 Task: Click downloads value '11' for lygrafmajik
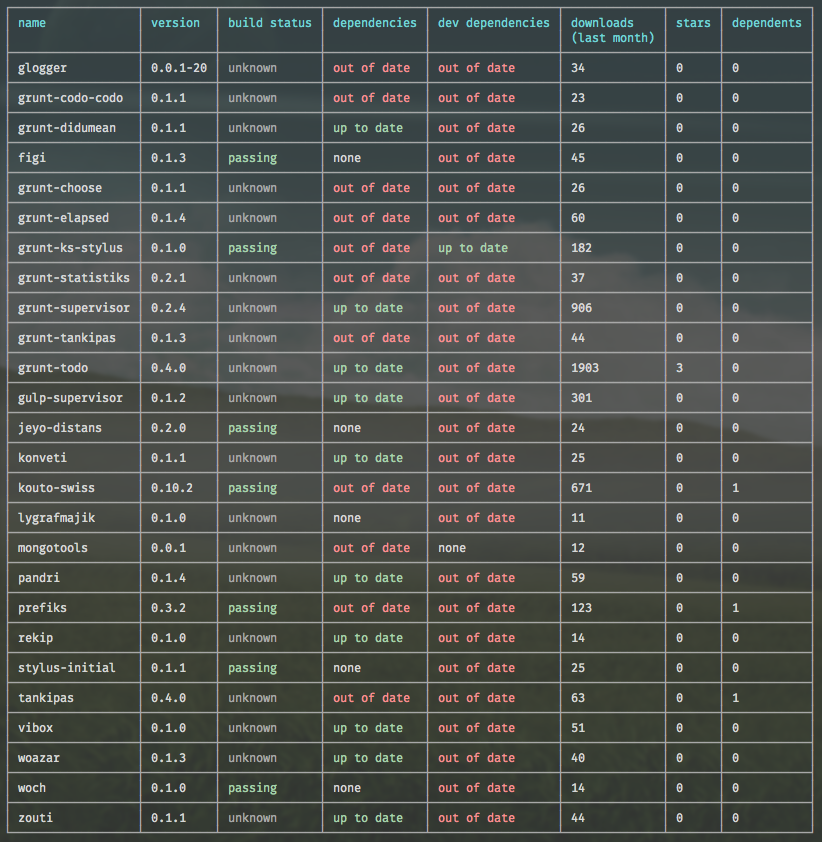click(578, 518)
